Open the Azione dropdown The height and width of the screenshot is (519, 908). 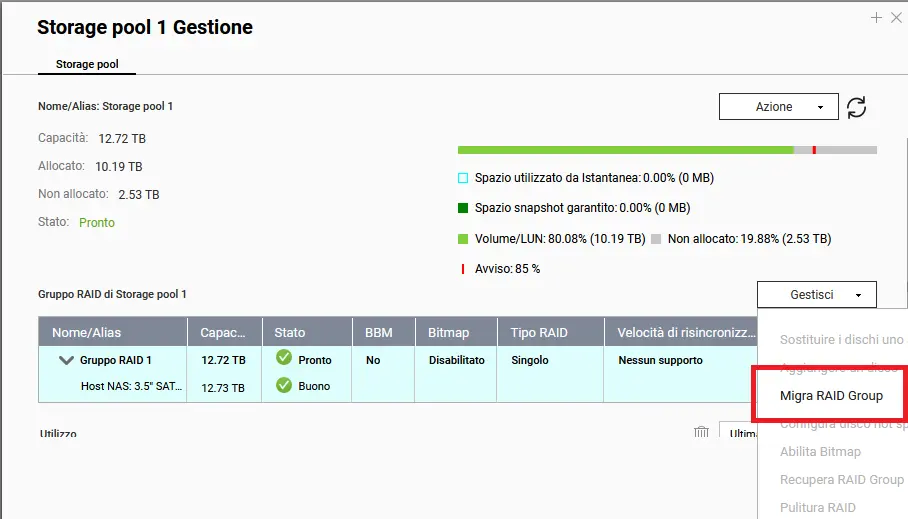[x=778, y=107]
